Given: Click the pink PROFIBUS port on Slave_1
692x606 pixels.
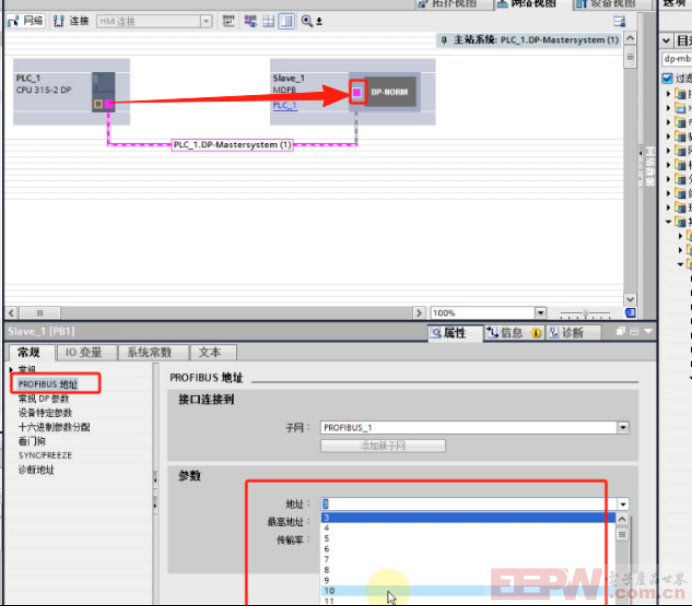Looking at the screenshot, I should pos(357,92).
